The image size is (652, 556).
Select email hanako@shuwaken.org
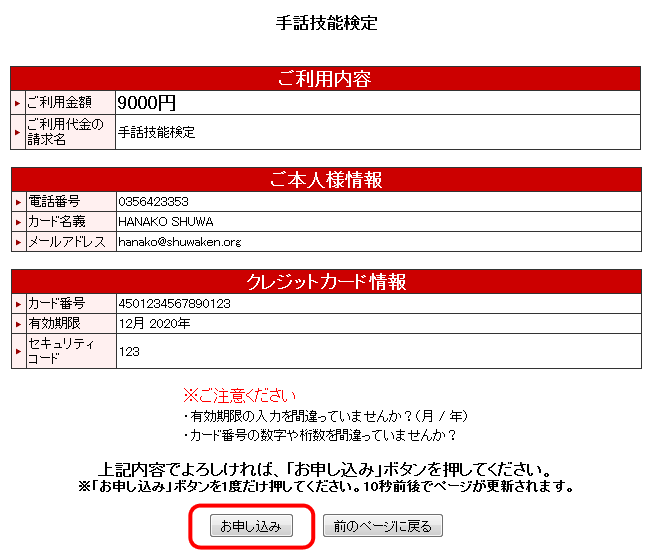180,242
